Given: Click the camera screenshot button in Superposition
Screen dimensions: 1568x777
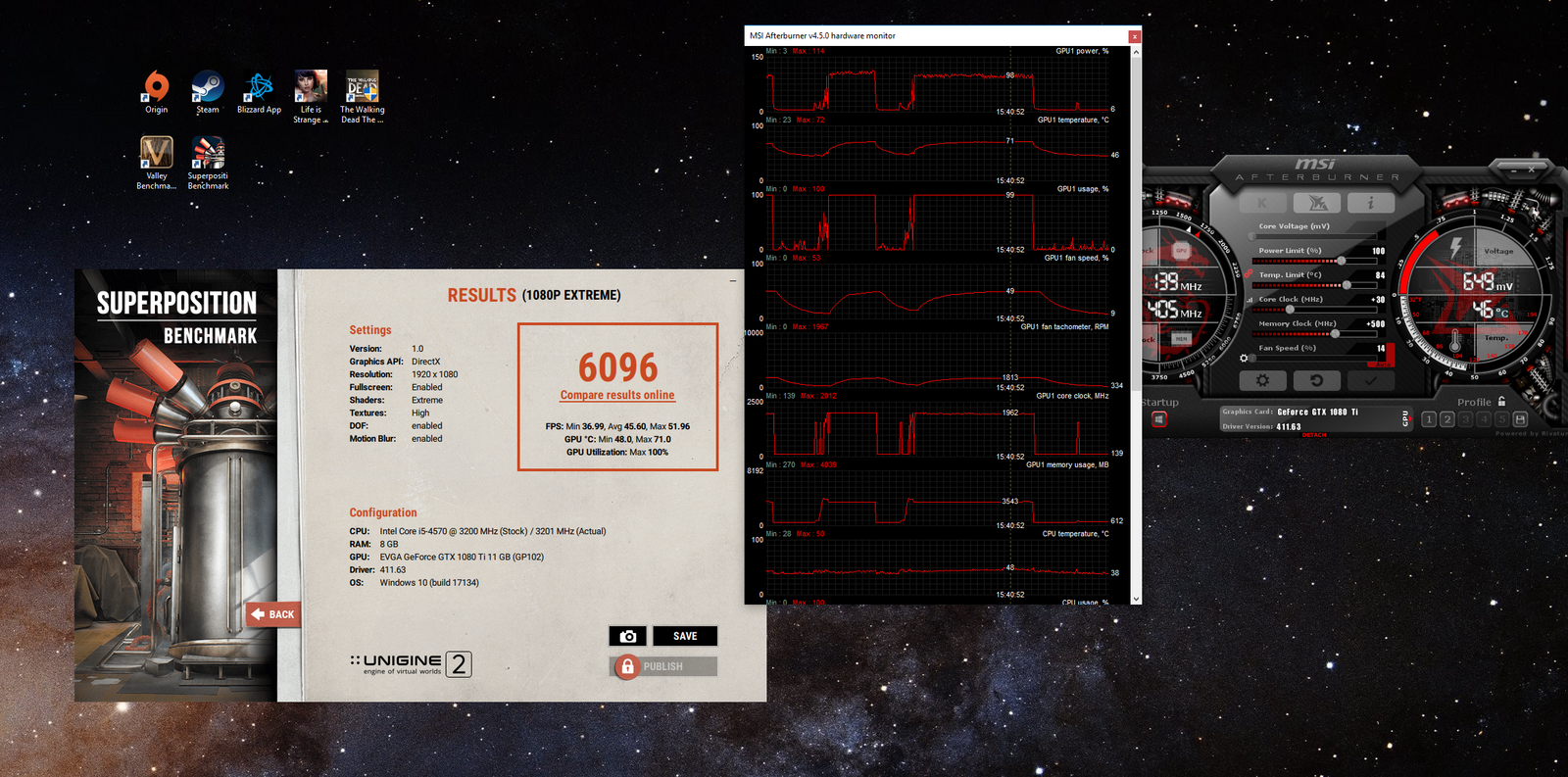Looking at the screenshot, I should [x=628, y=636].
